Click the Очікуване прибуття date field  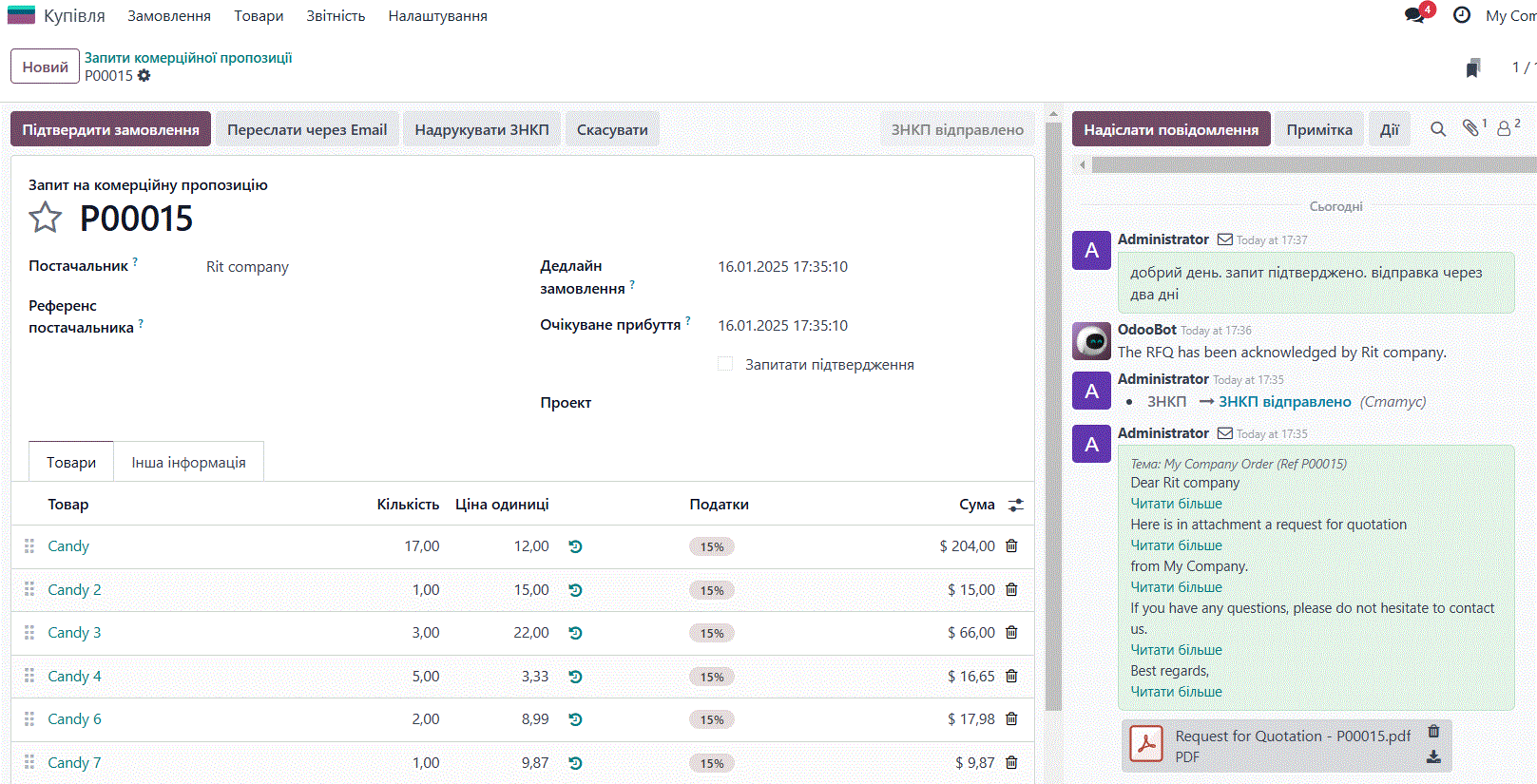(782, 326)
